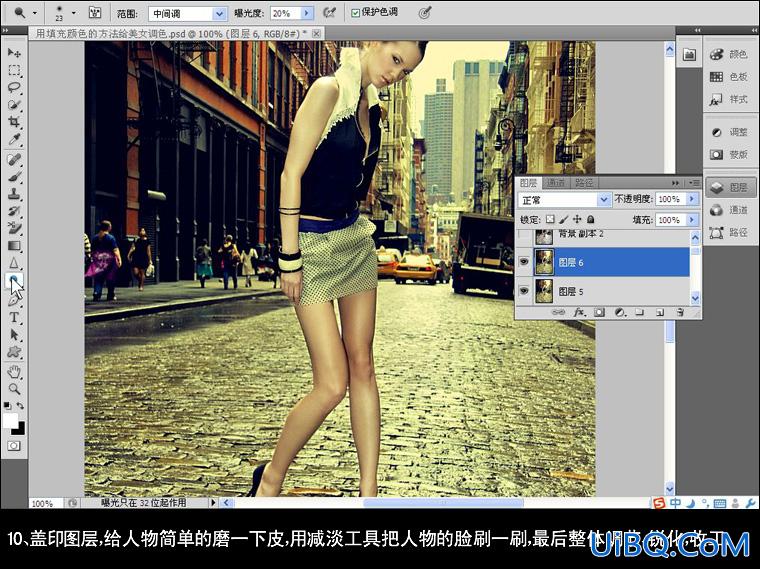Image resolution: width=760 pixels, height=569 pixels.
Task: Select the Eraser tool
Action: (14, 228)
